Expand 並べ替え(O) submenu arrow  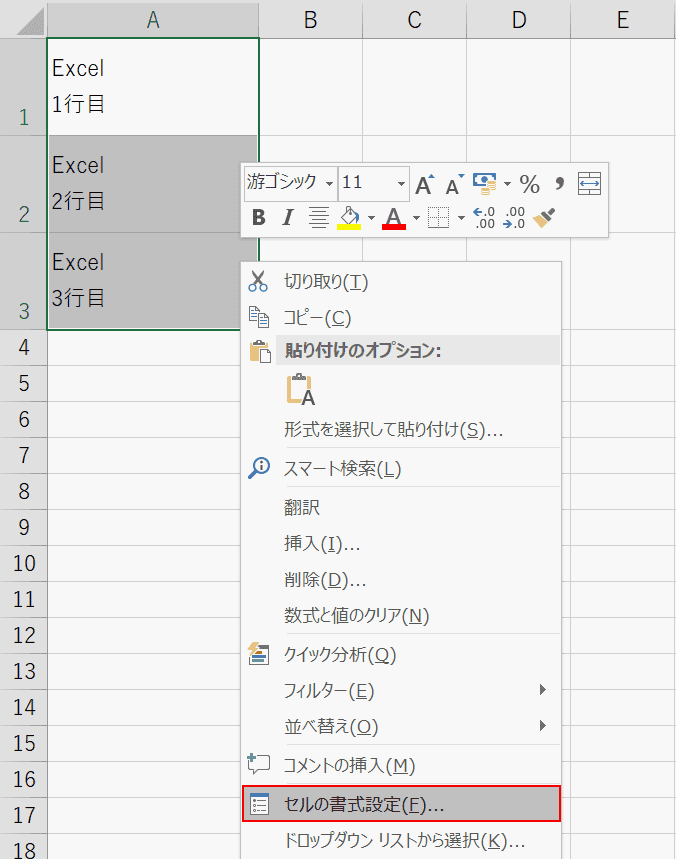coord(542,726)
